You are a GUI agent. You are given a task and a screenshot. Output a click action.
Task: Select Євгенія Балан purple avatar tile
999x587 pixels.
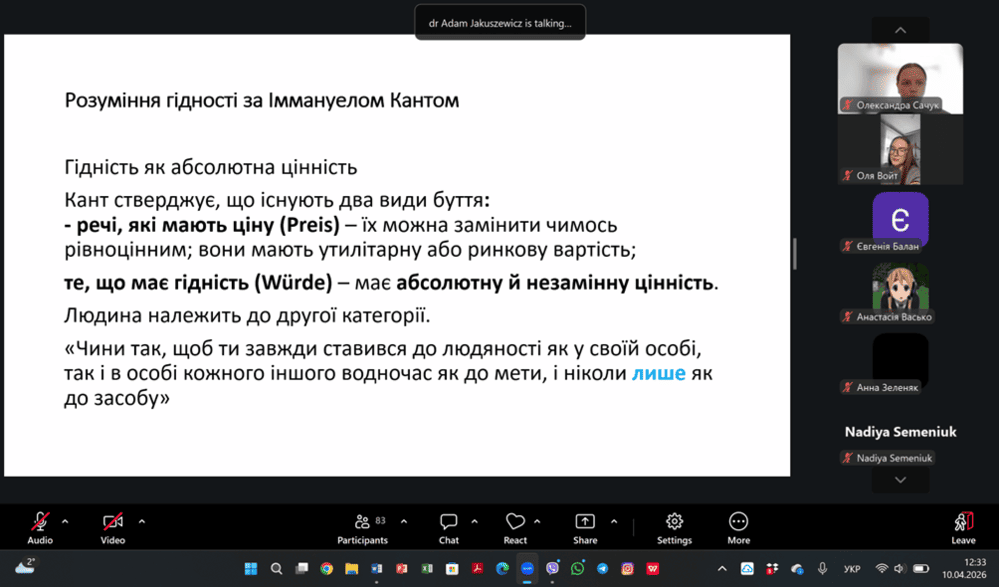pos(900,219)
